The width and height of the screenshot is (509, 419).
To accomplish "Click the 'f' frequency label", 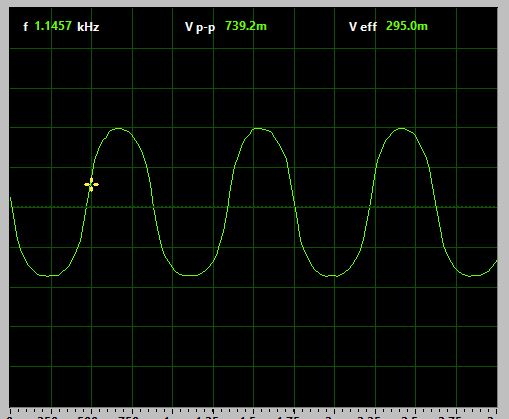I will (26, 26).
